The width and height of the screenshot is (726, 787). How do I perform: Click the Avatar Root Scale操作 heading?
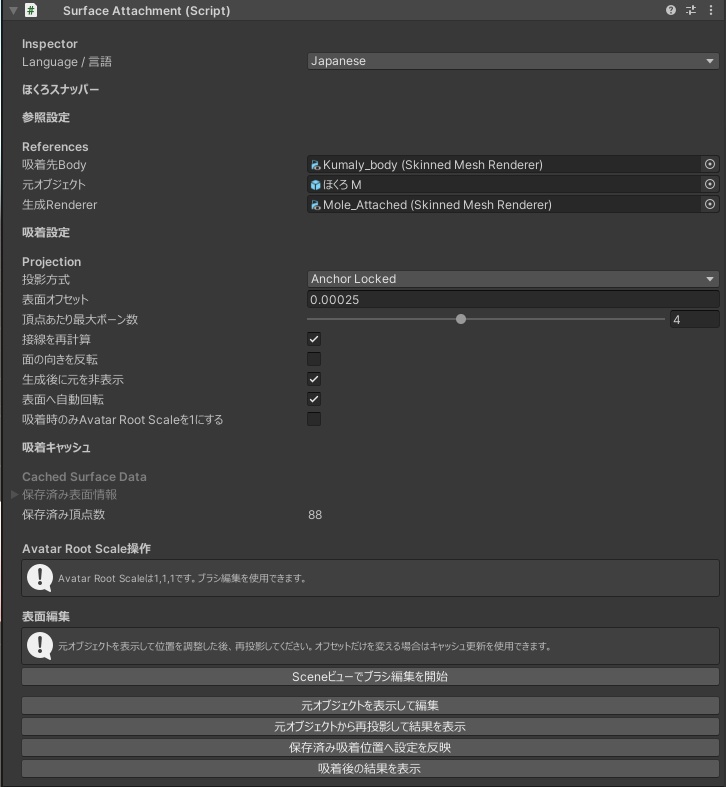(86, 549)
